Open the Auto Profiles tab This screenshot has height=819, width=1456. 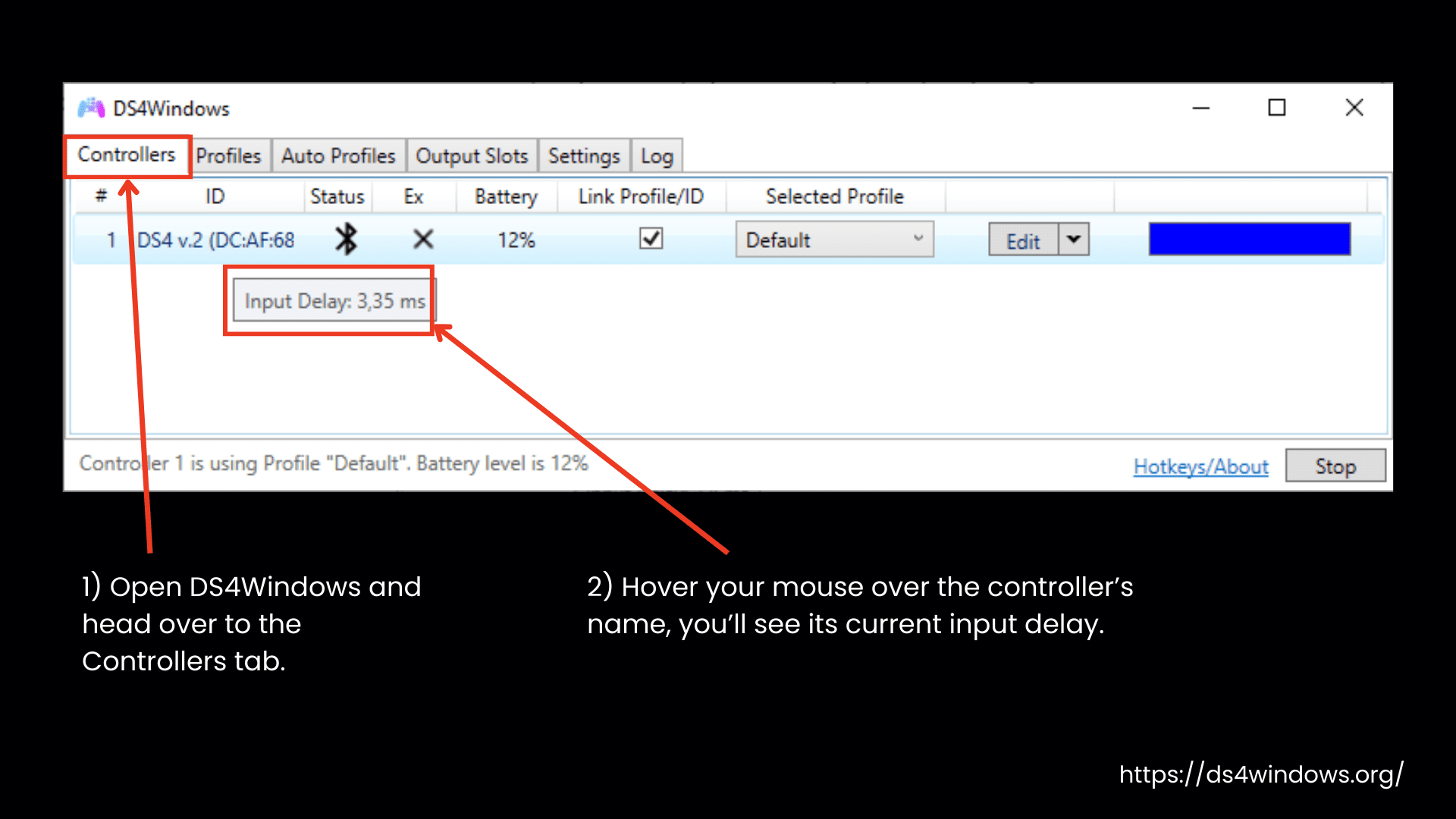pos(338,156)
